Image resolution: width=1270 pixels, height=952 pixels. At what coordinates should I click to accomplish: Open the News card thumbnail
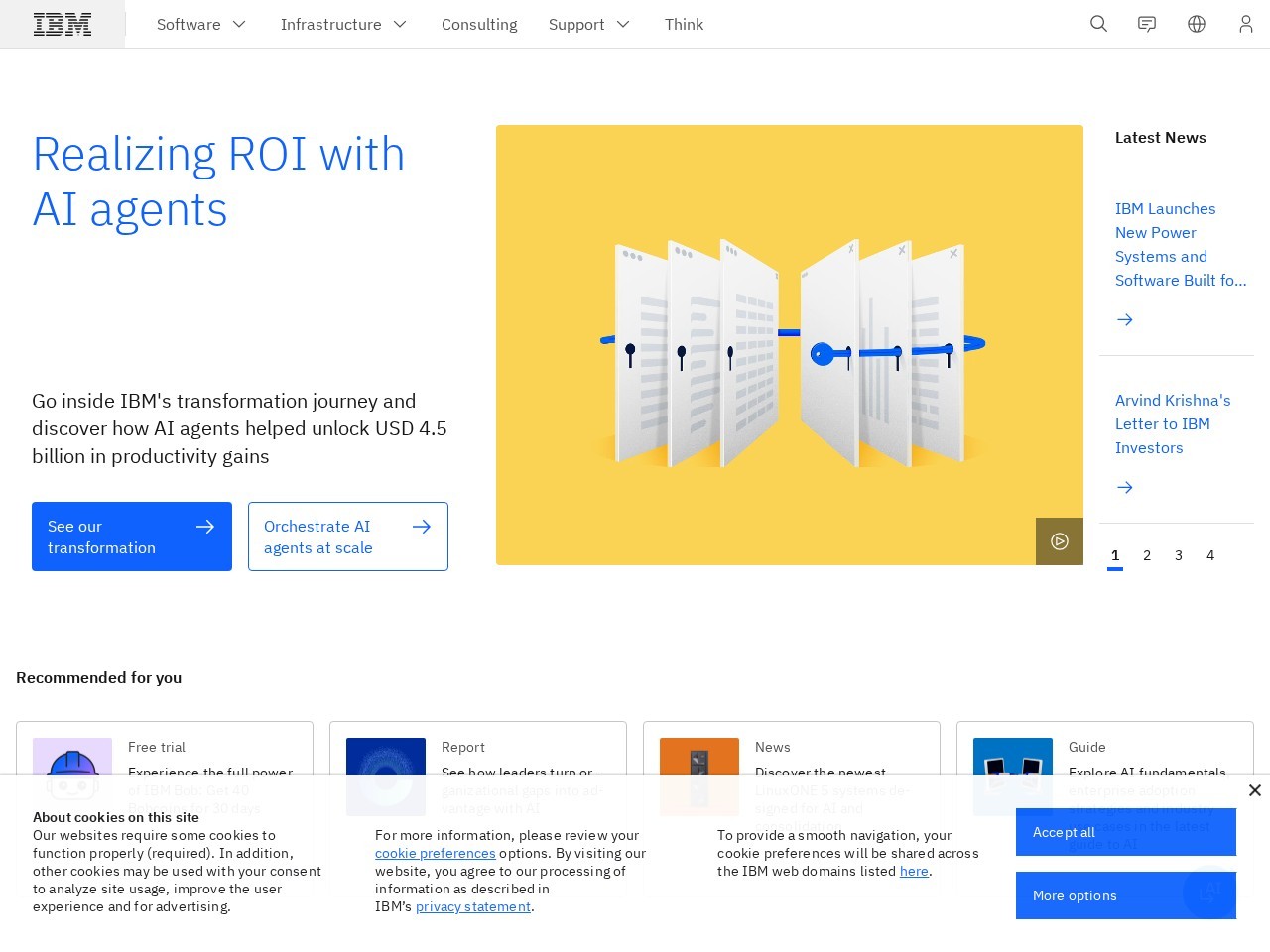pyautogui.click(x=699, y=776)
